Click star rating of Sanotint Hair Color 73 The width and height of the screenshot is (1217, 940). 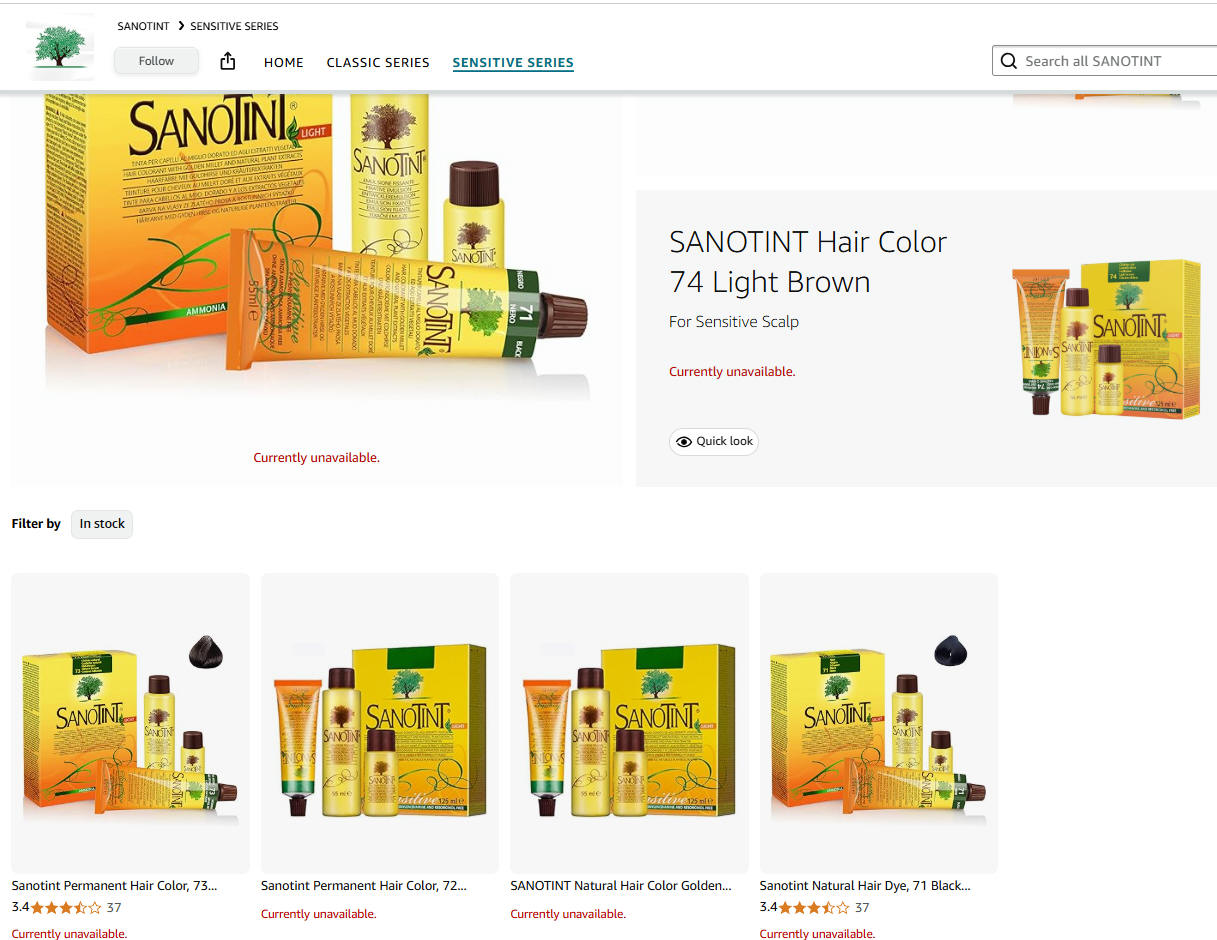tap(66, 908)
